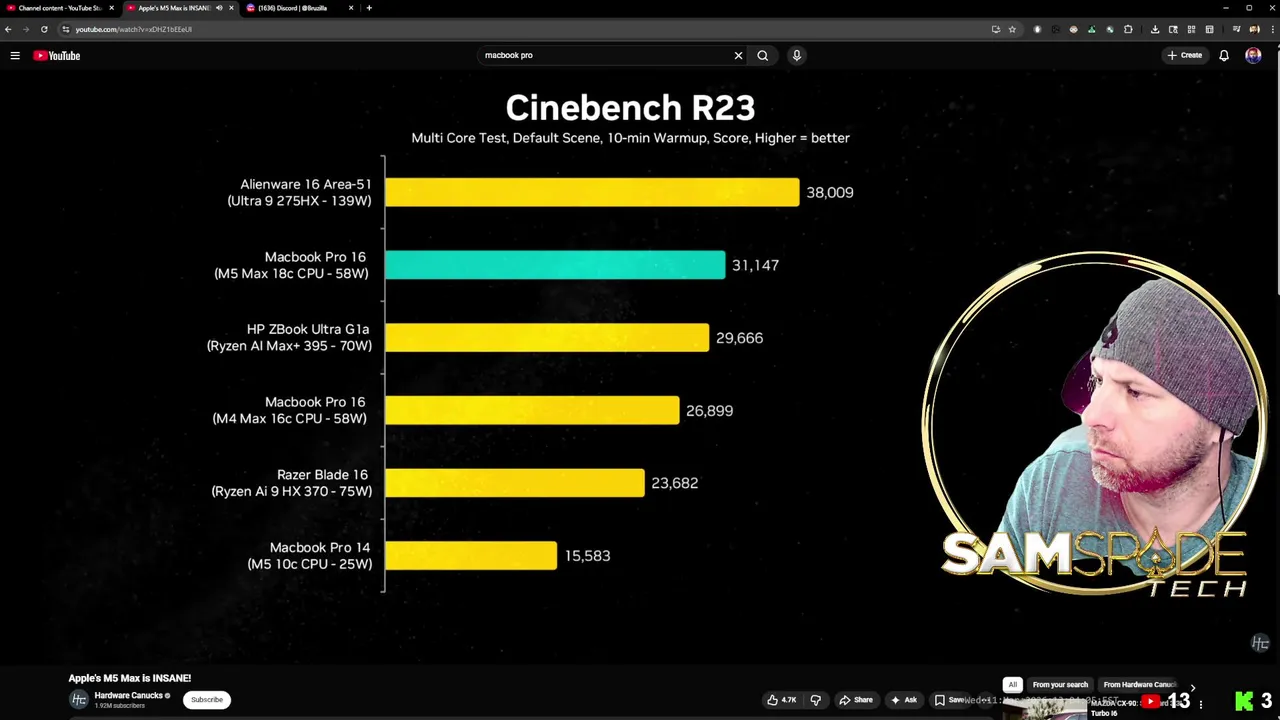Click the Ask button below the video
The height and width of the screenshot is (720, 1280).
click(x=903, y=700)
